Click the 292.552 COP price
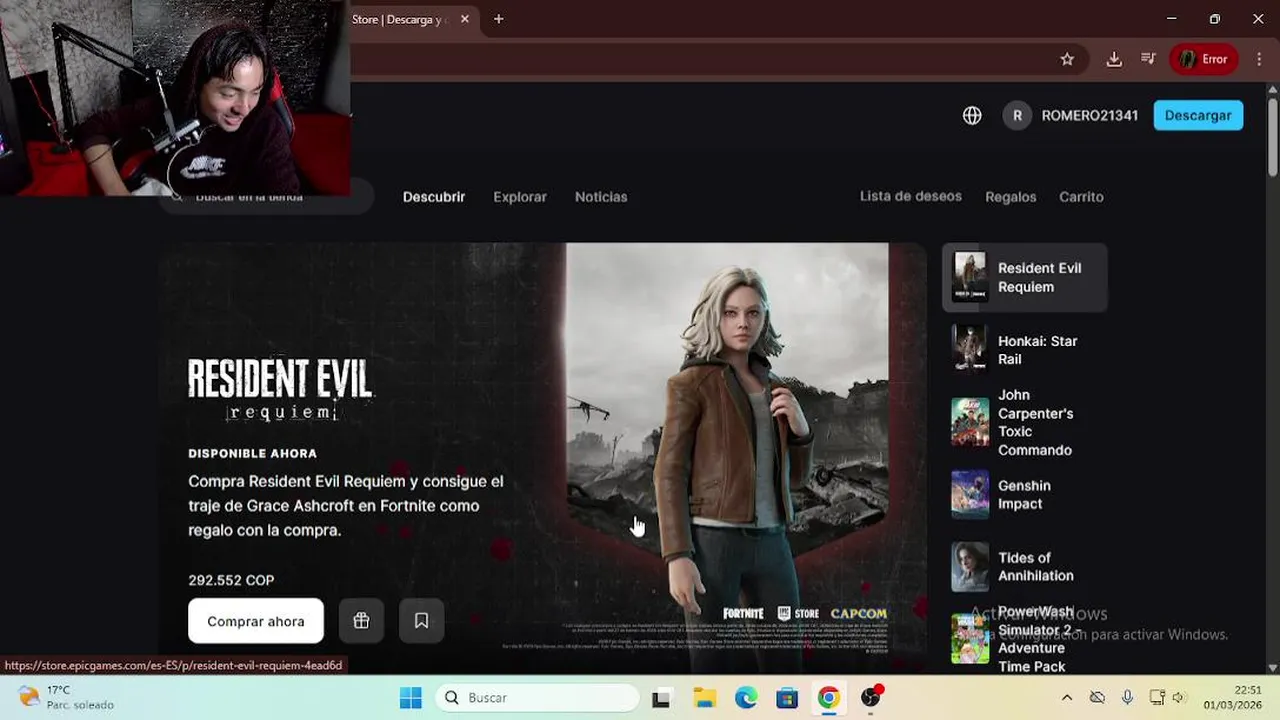This screenshot has height=720, width=1280. click(x=231, y=580)
